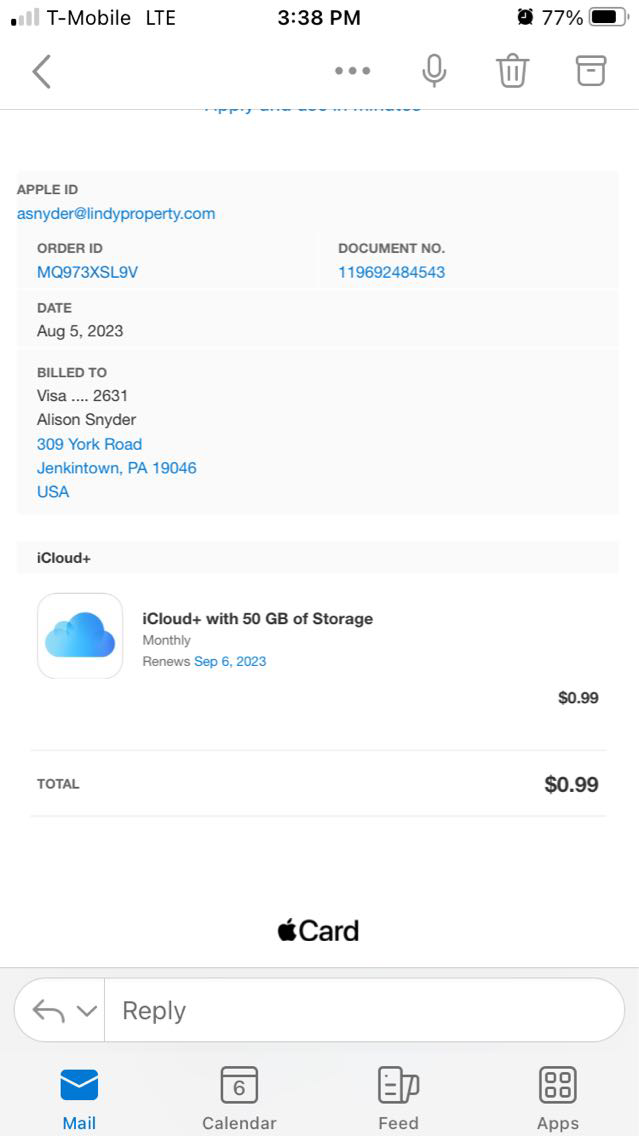
Task: Open the Feed tab
Action: pyautogui.click(x=398, y=1098)
